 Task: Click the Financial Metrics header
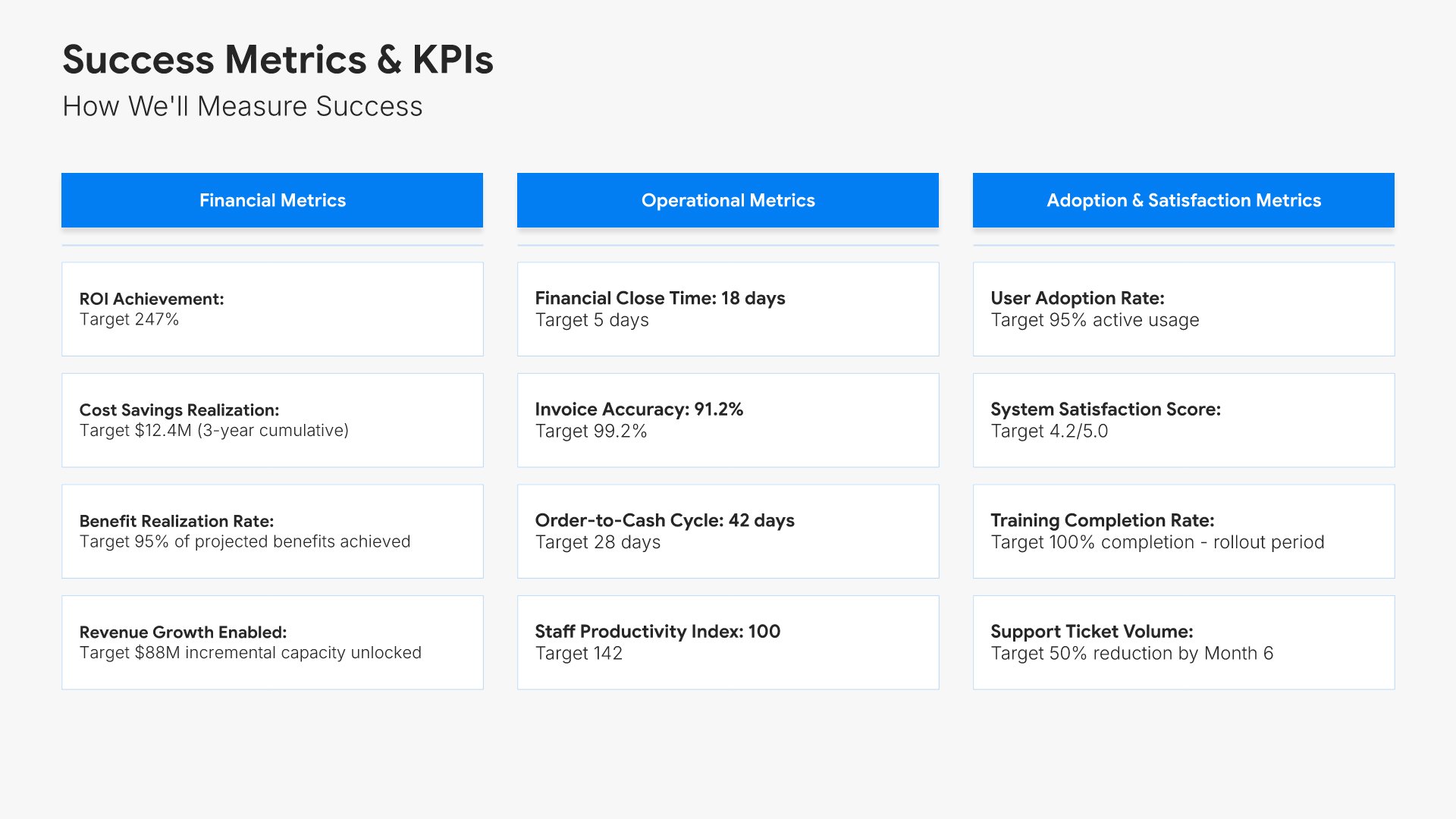click(272, 200)
